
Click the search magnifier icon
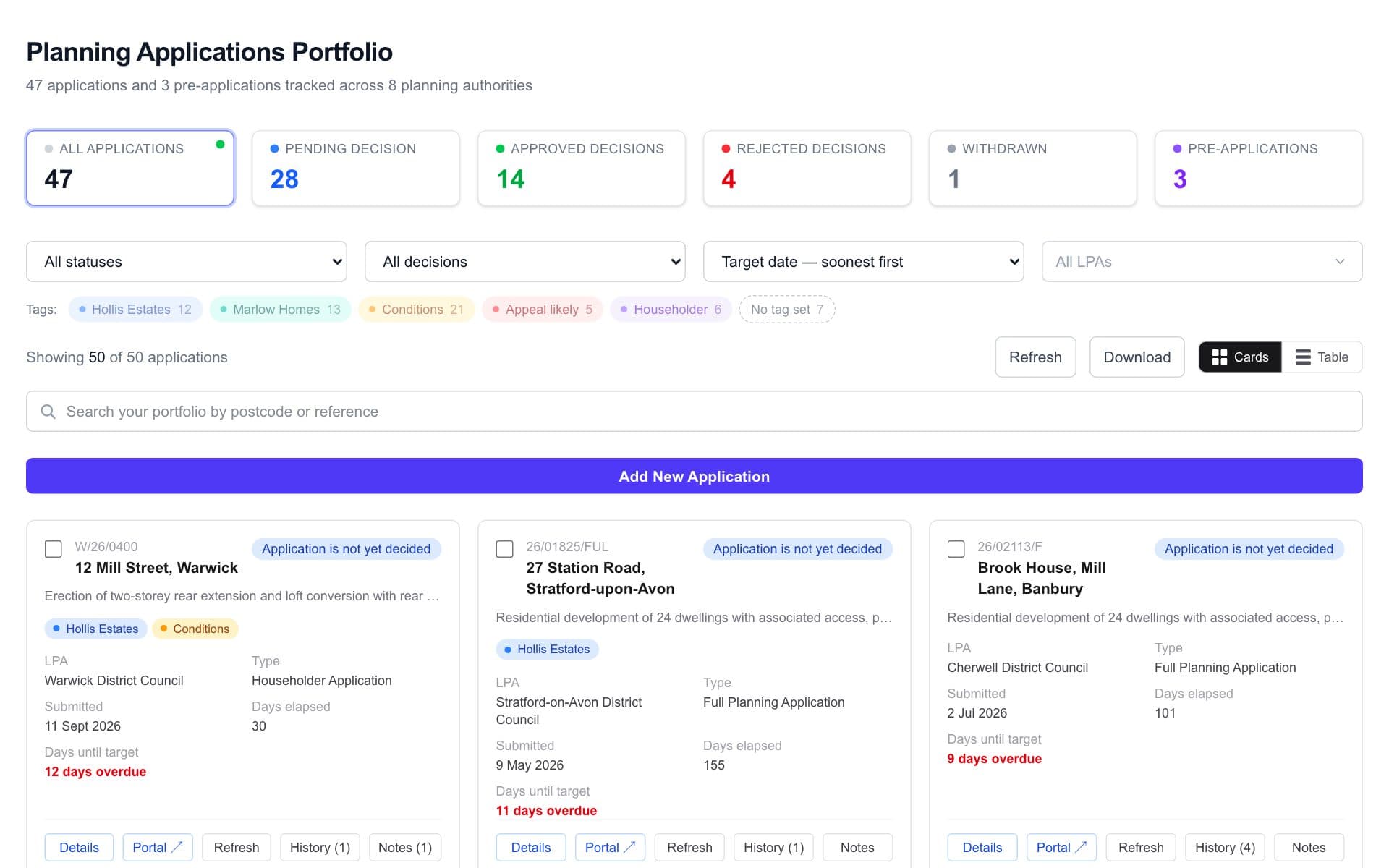coord(48,412)
